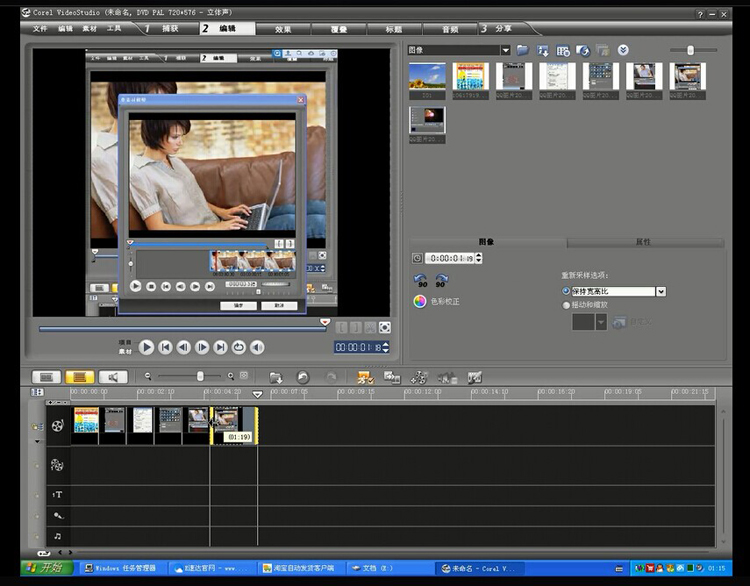Open the Smart Proxy manager icon
This screenshot has width=750, height=586.
pos(365,378)
